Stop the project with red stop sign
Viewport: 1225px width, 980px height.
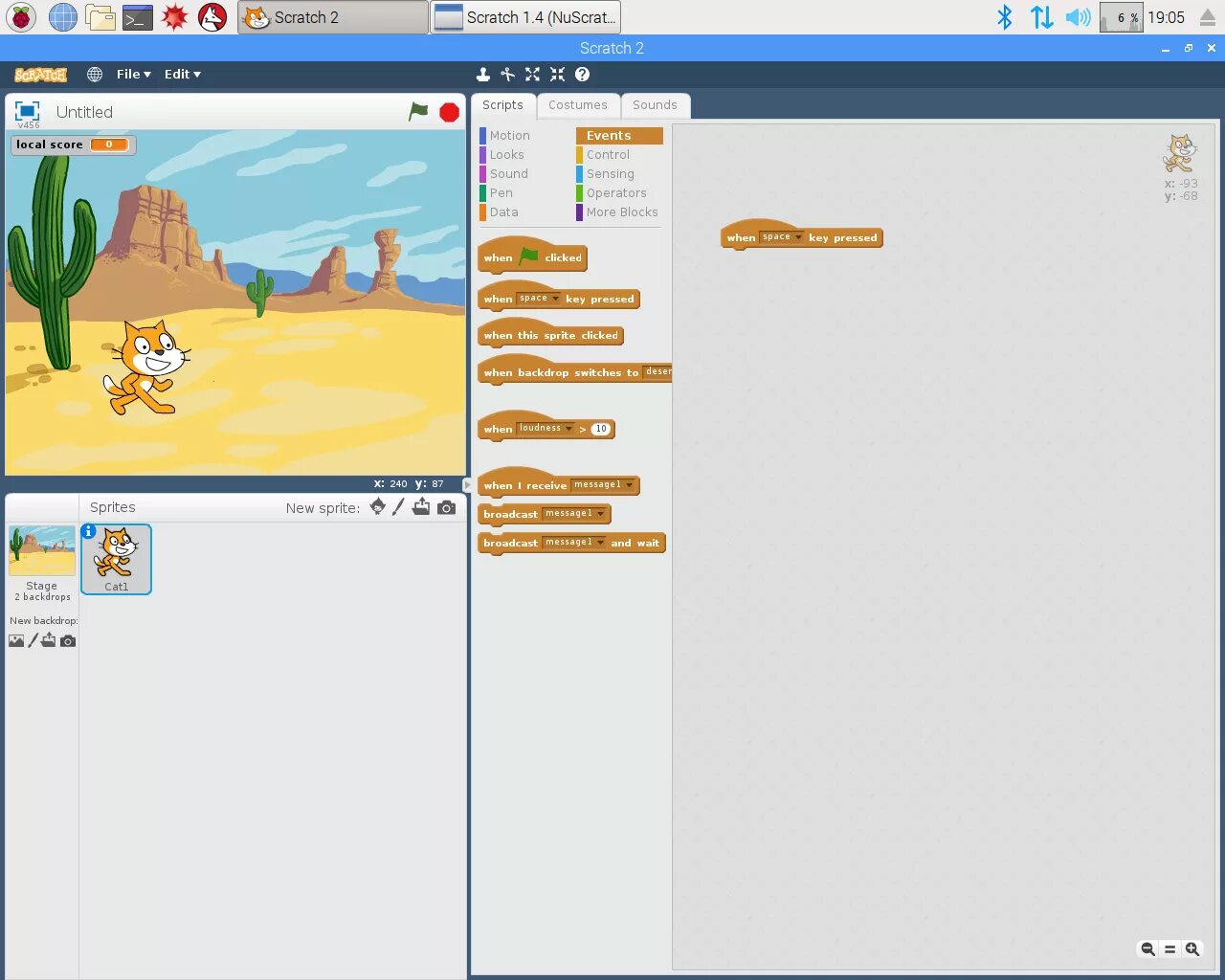[x=449, y=113]
